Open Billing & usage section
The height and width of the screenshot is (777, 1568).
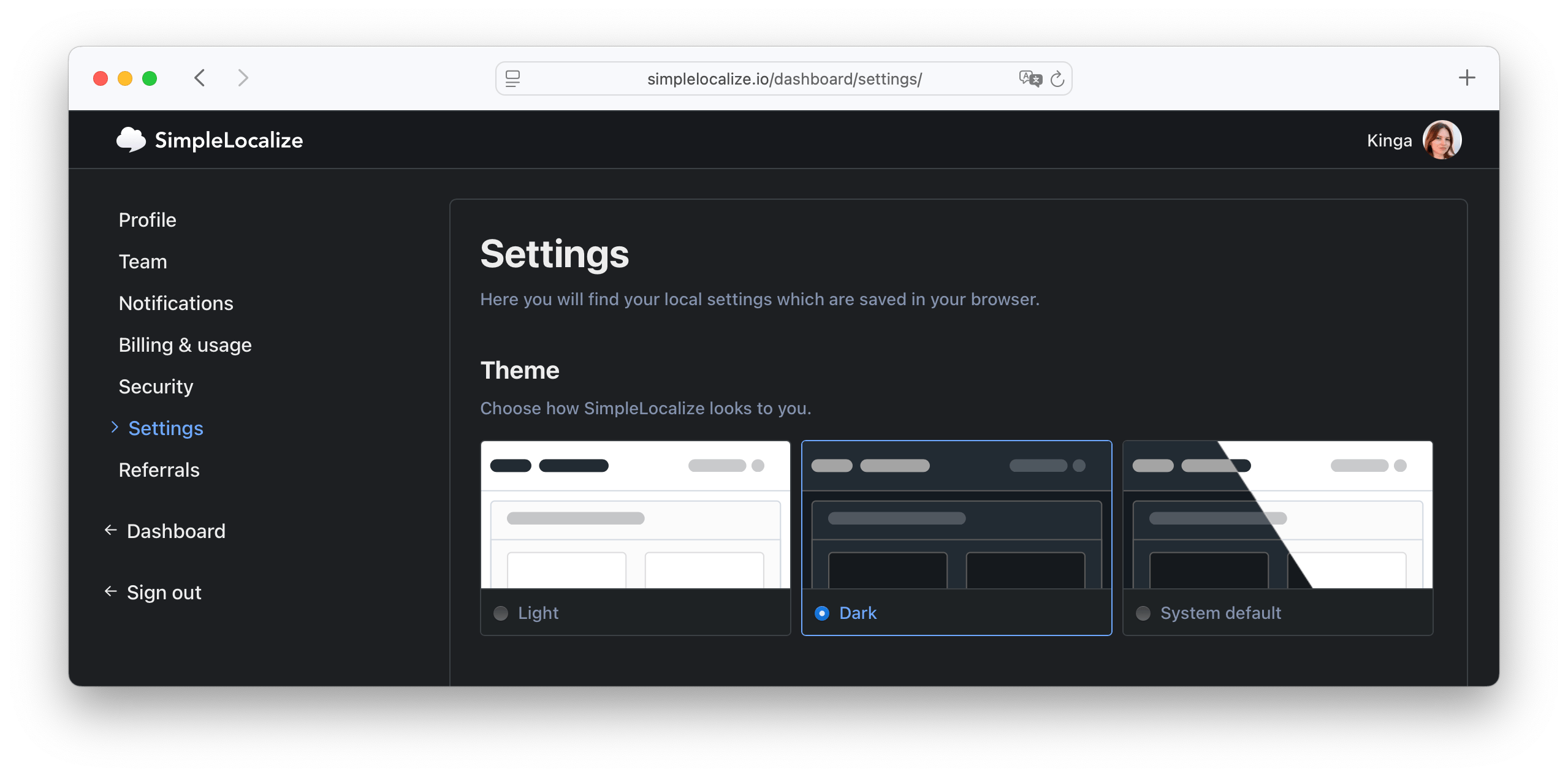pos(185,345)
